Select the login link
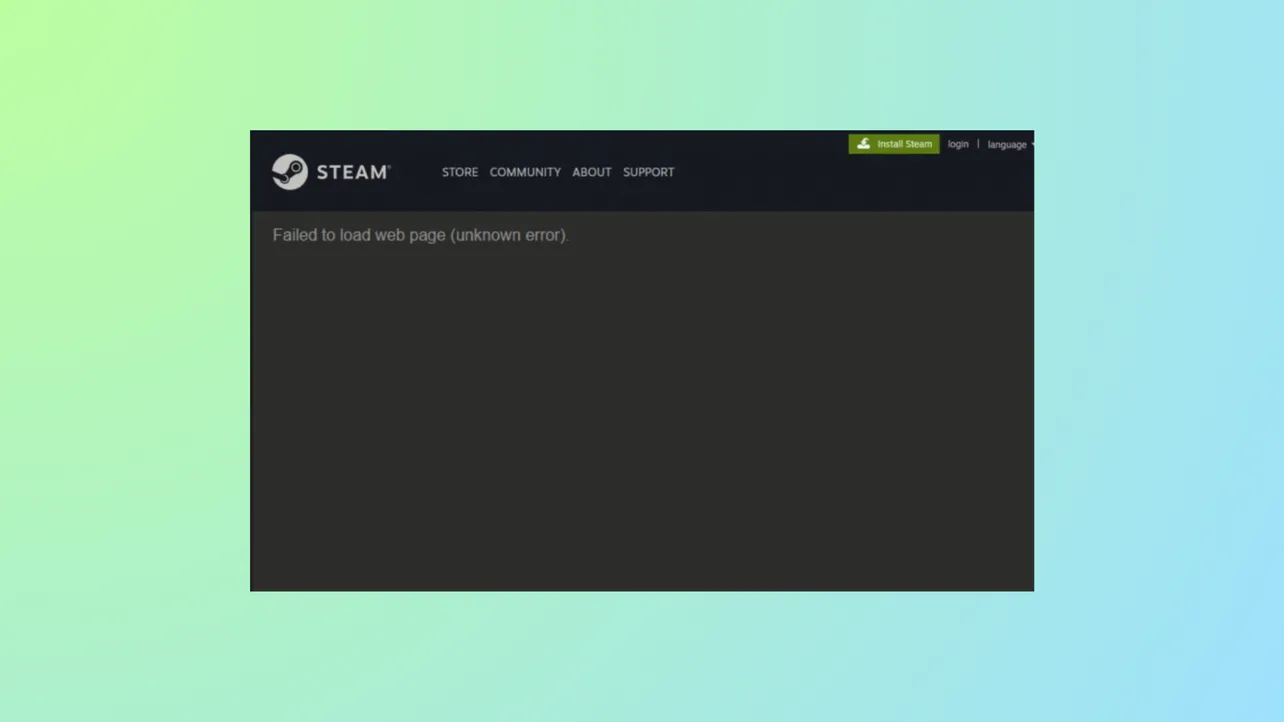The image size is (1284, 722). pos(957,144)
